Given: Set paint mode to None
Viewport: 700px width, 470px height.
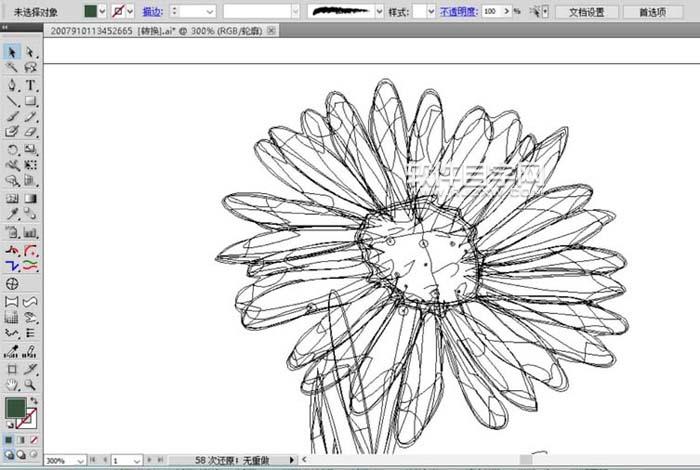Looking at the screenshot, I should pos(34,439).
